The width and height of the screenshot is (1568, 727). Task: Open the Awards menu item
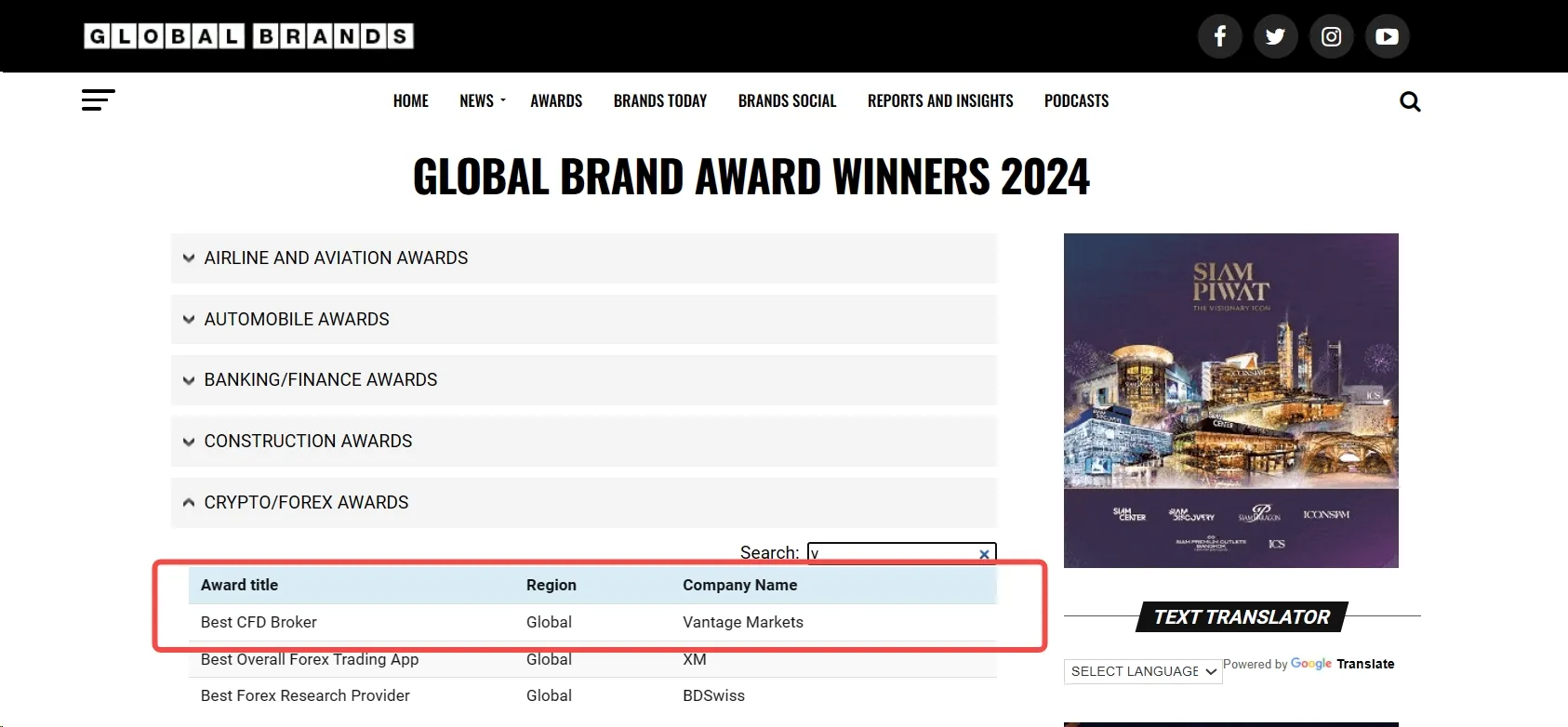click(556, 100)
